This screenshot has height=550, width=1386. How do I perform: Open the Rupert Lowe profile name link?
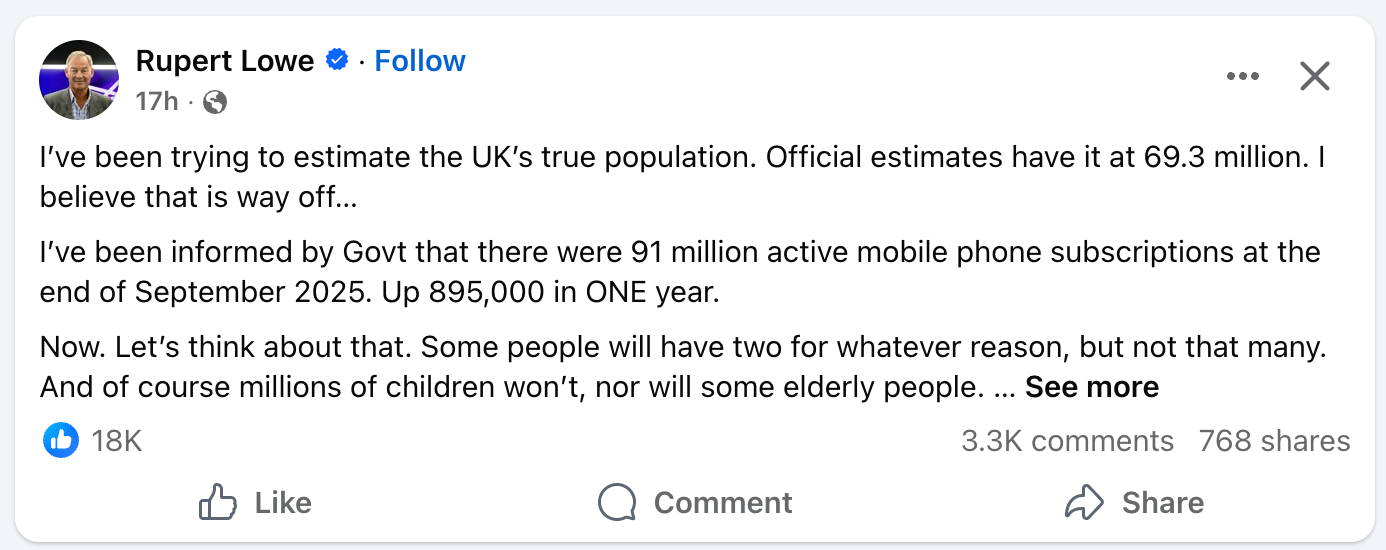224,61
